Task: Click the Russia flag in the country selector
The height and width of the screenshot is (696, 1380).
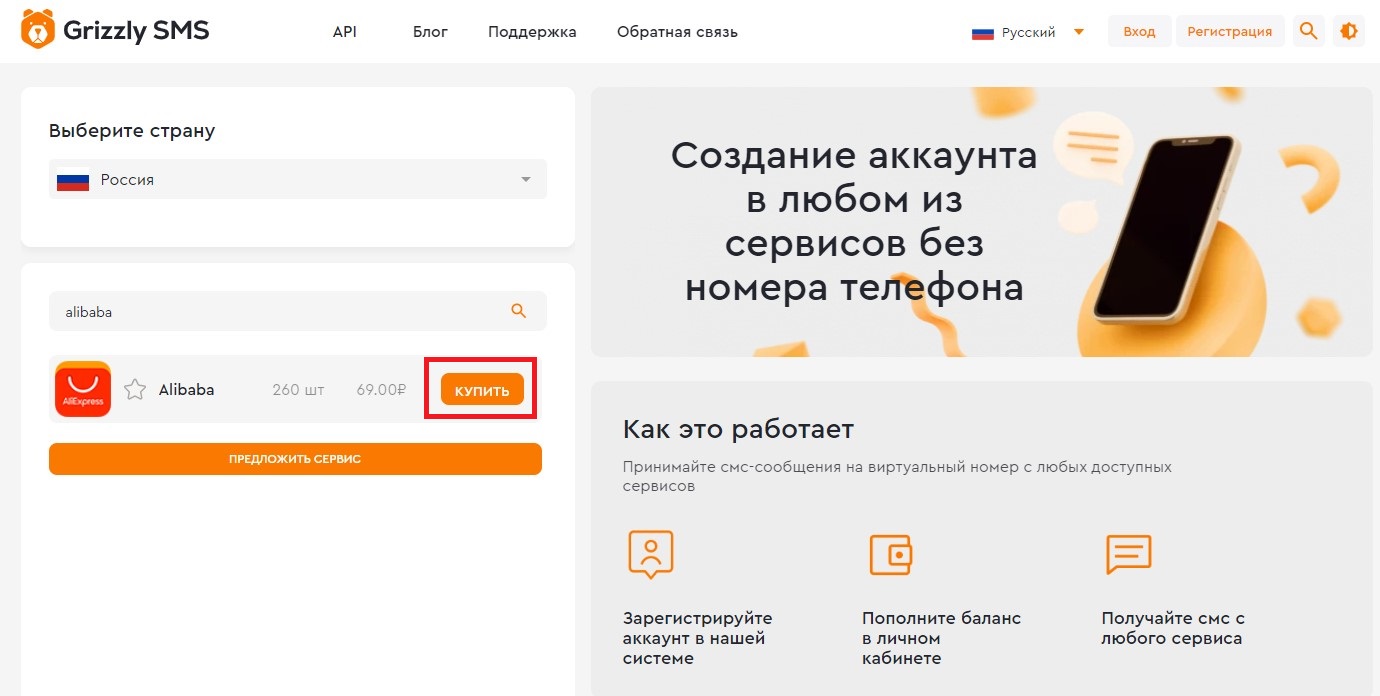Action: [x=73, y=180]
